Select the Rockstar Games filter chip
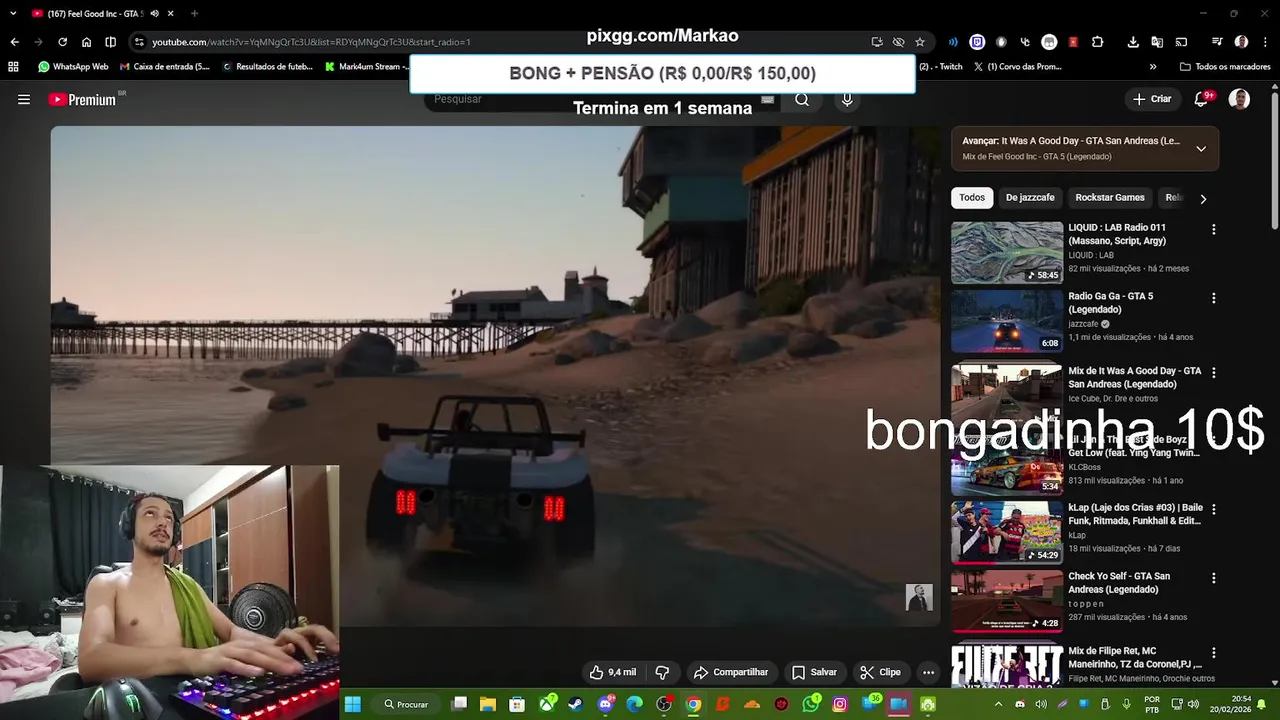 click(x=1110, y=198)
